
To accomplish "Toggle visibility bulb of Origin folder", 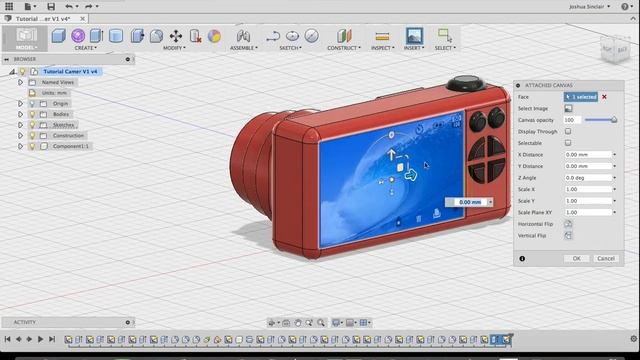I will [33, 104].
